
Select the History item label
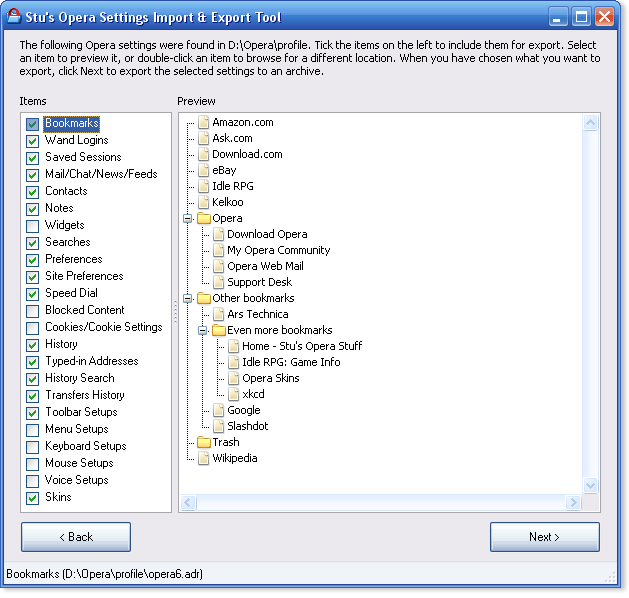61,344
